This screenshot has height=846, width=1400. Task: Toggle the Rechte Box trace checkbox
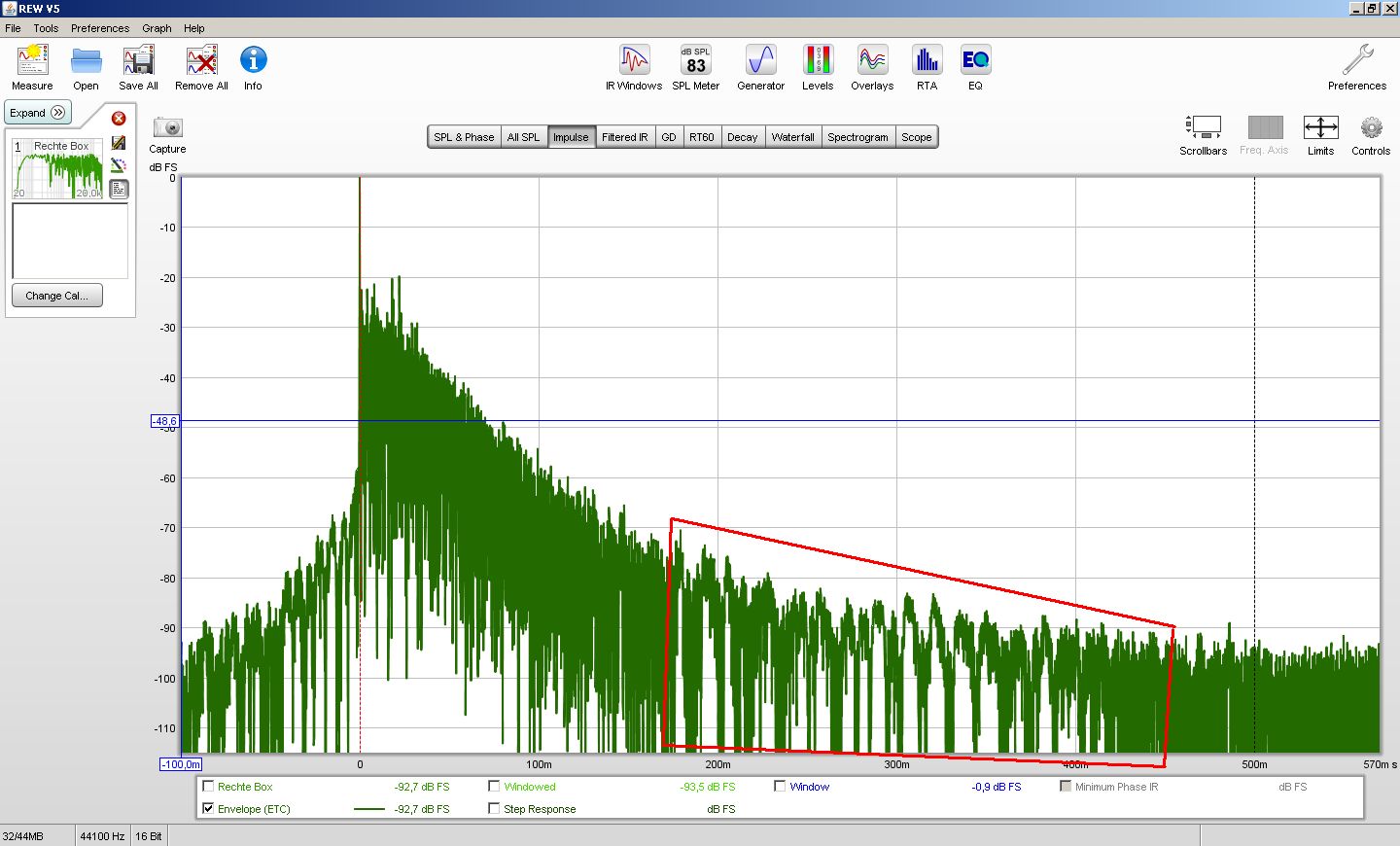[x=208, y=787]
